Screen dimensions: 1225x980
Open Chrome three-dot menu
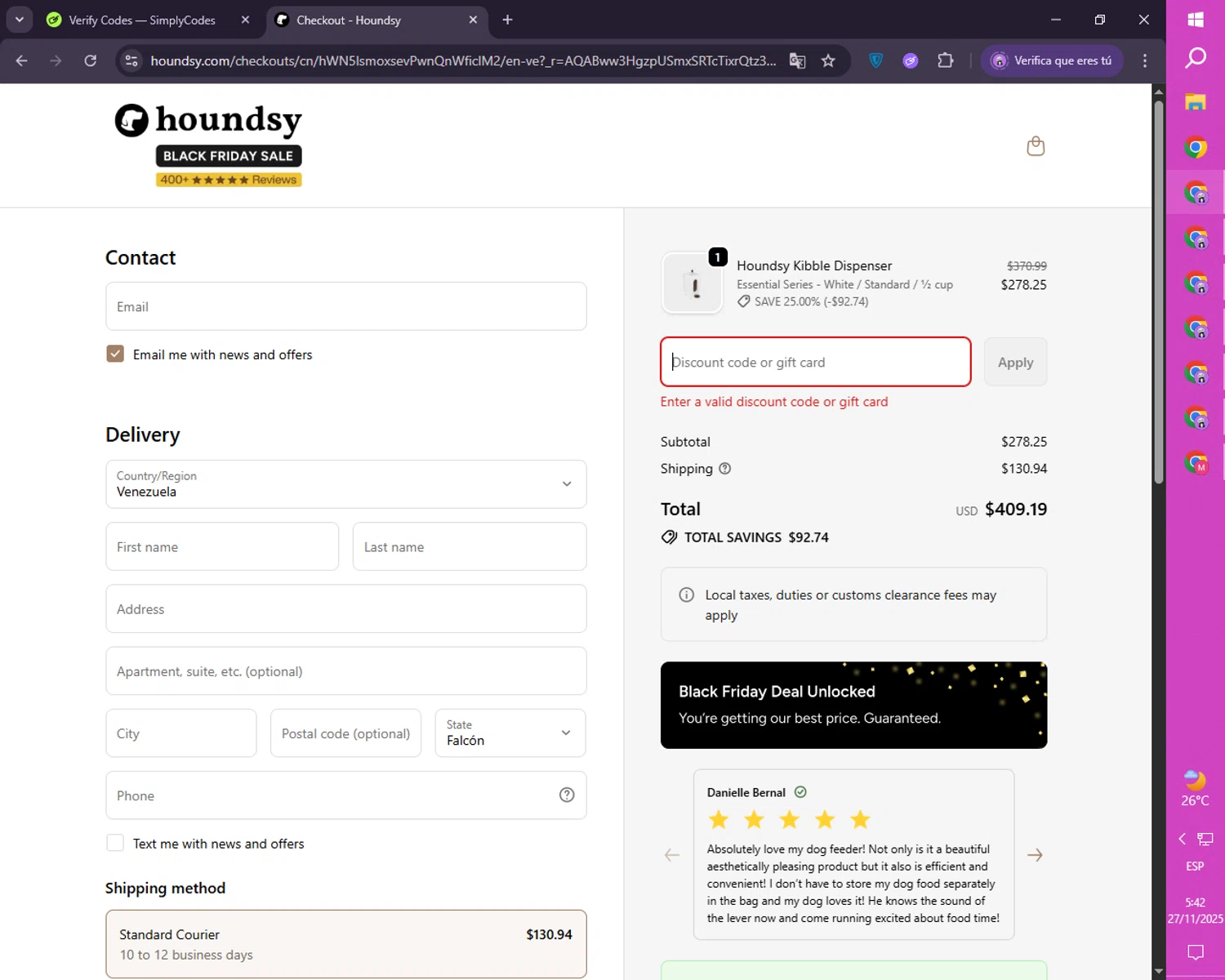pyautogui.click(x=1145, y=60)
